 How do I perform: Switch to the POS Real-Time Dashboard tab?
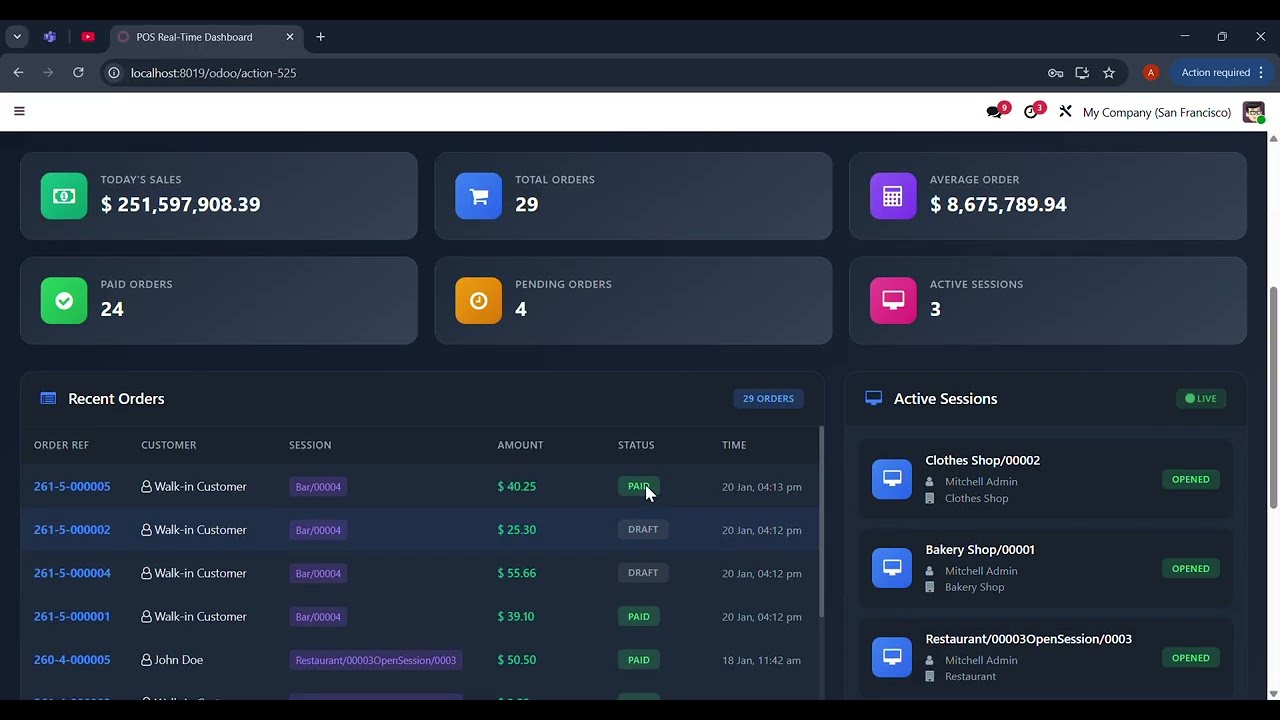tap(205, 37)
